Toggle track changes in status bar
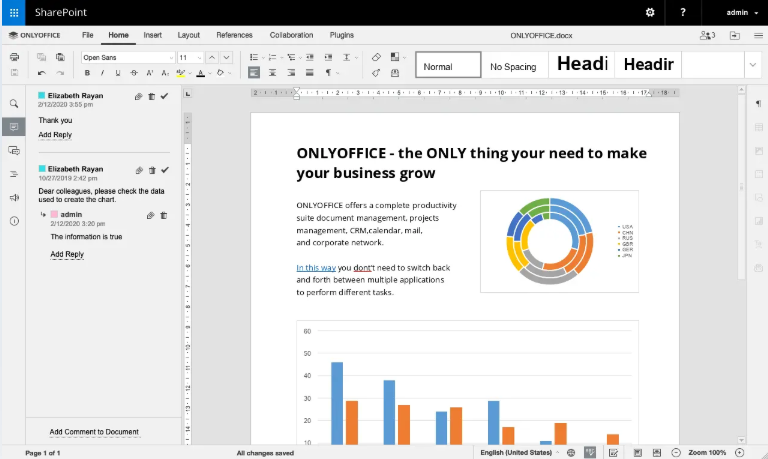This screenshot has width=768, height=459. 613,453
